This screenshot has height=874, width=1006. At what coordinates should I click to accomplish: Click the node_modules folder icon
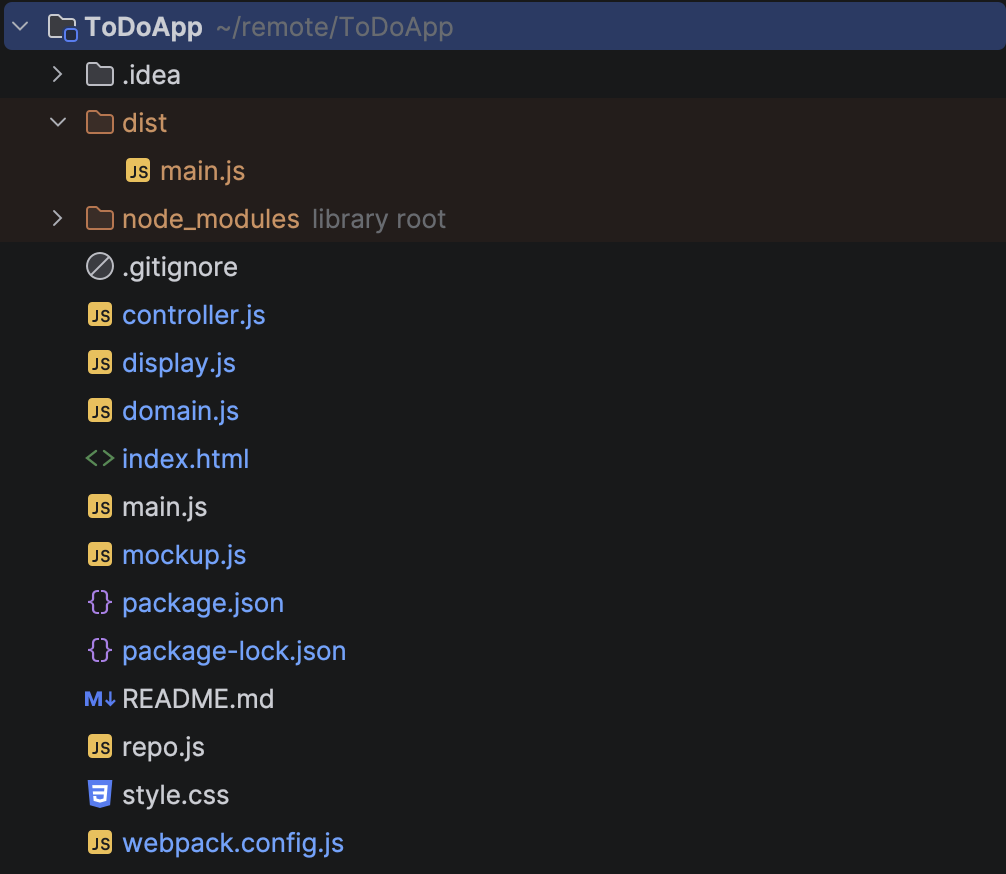coord(99,219)
